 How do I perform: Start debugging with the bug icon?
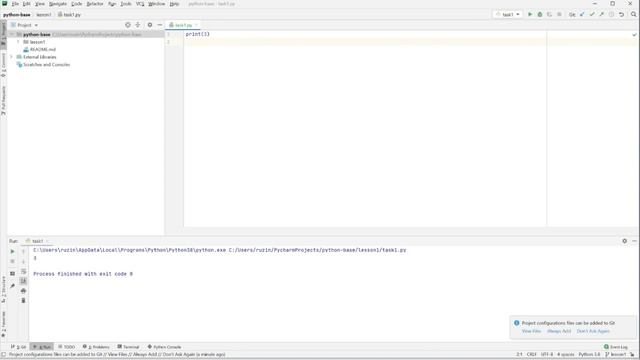[540, 14]
